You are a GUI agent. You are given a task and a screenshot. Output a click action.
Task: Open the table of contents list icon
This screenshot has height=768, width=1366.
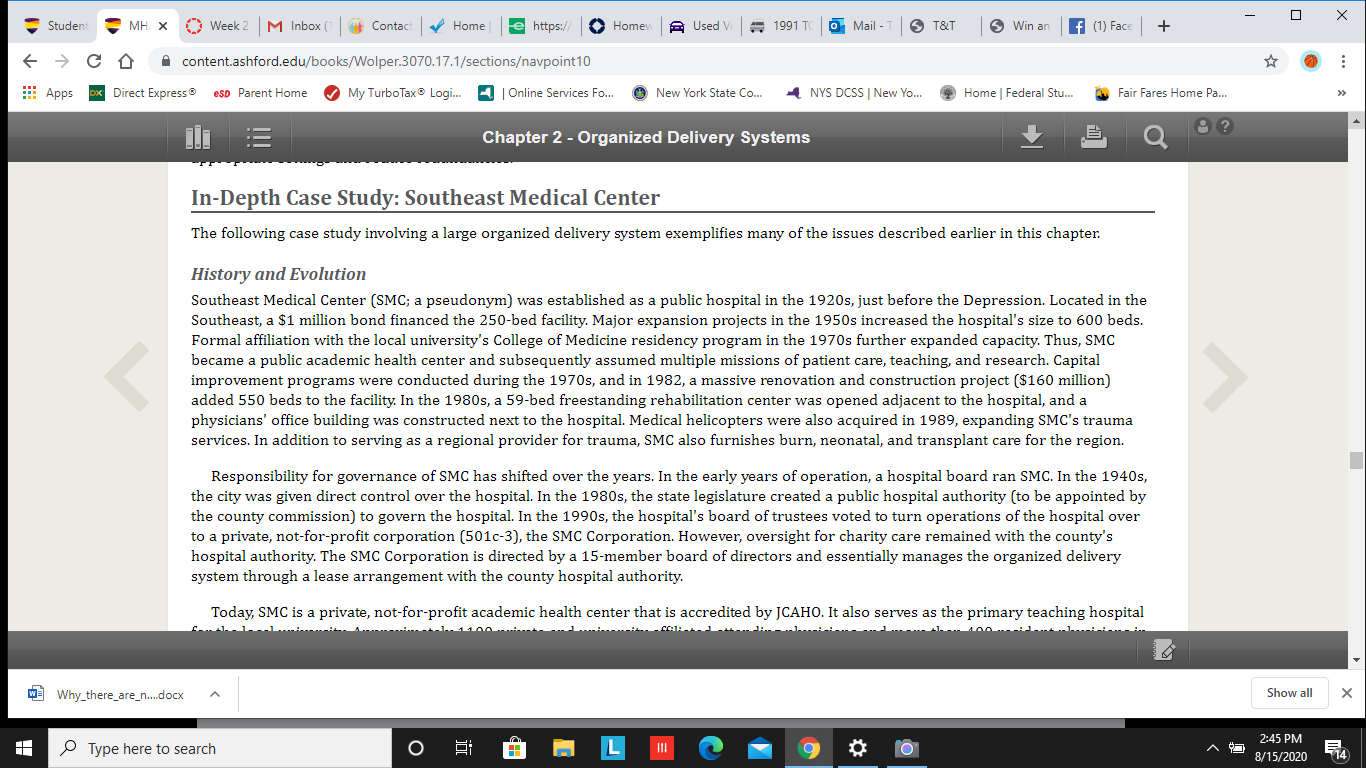pos(259,137)
